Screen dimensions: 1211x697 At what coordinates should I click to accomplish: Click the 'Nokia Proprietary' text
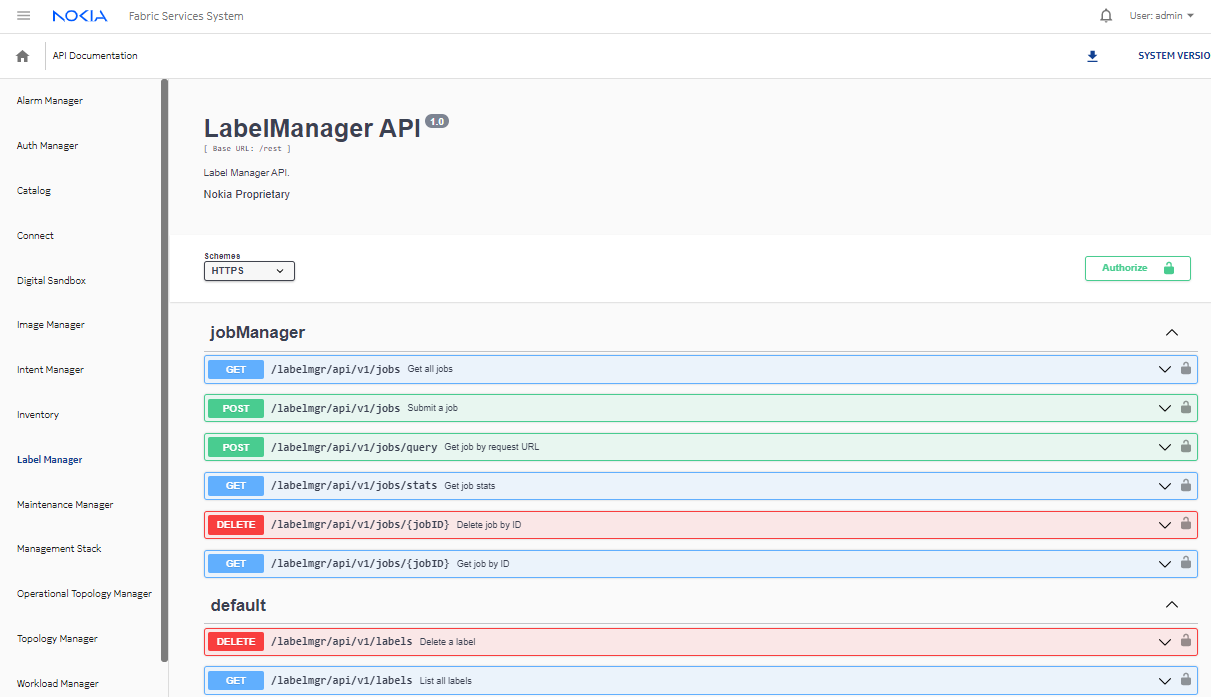click(246, 194)
